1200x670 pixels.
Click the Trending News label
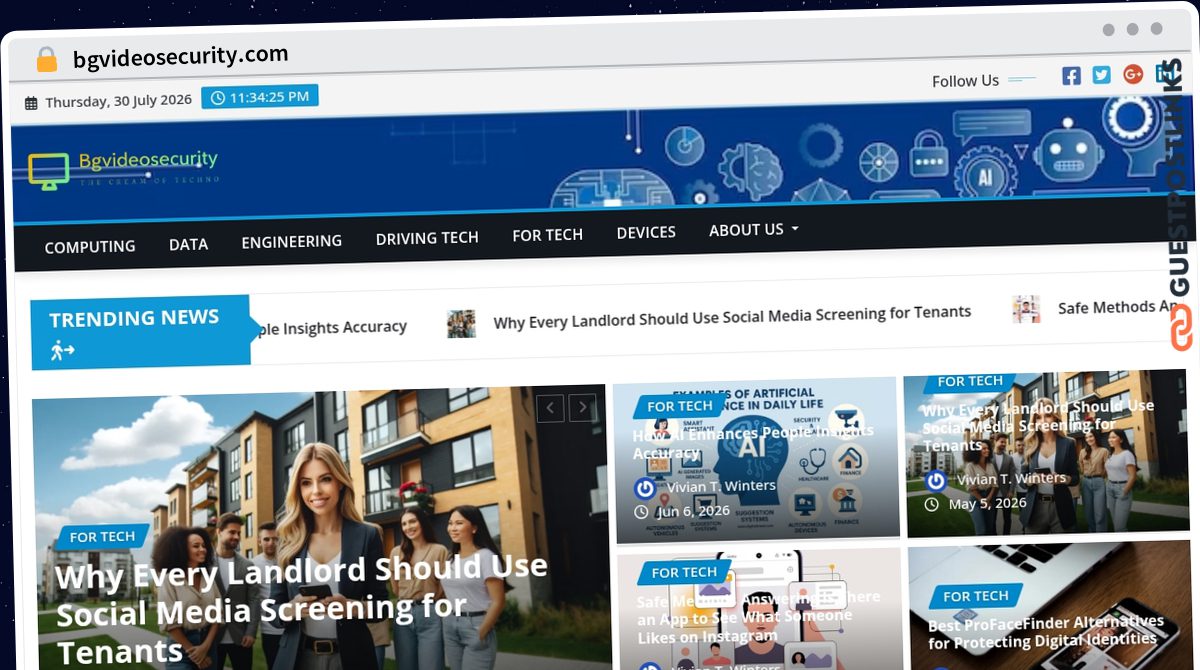point(134,318)
